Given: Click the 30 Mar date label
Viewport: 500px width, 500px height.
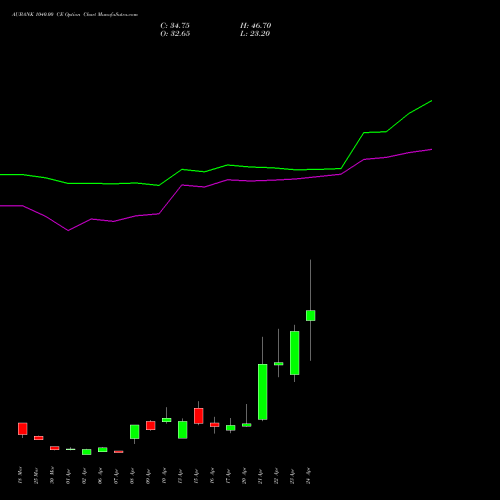Looking at the screenshot, I should point(53,476).
